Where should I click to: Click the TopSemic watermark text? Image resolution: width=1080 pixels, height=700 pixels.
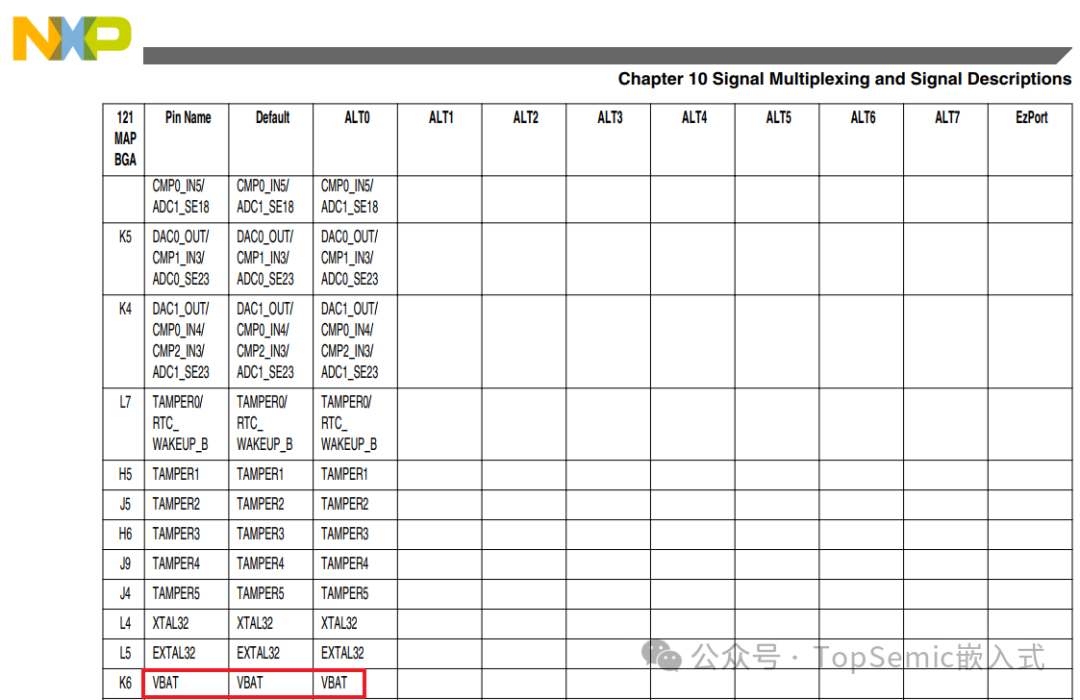pos(928,657)
